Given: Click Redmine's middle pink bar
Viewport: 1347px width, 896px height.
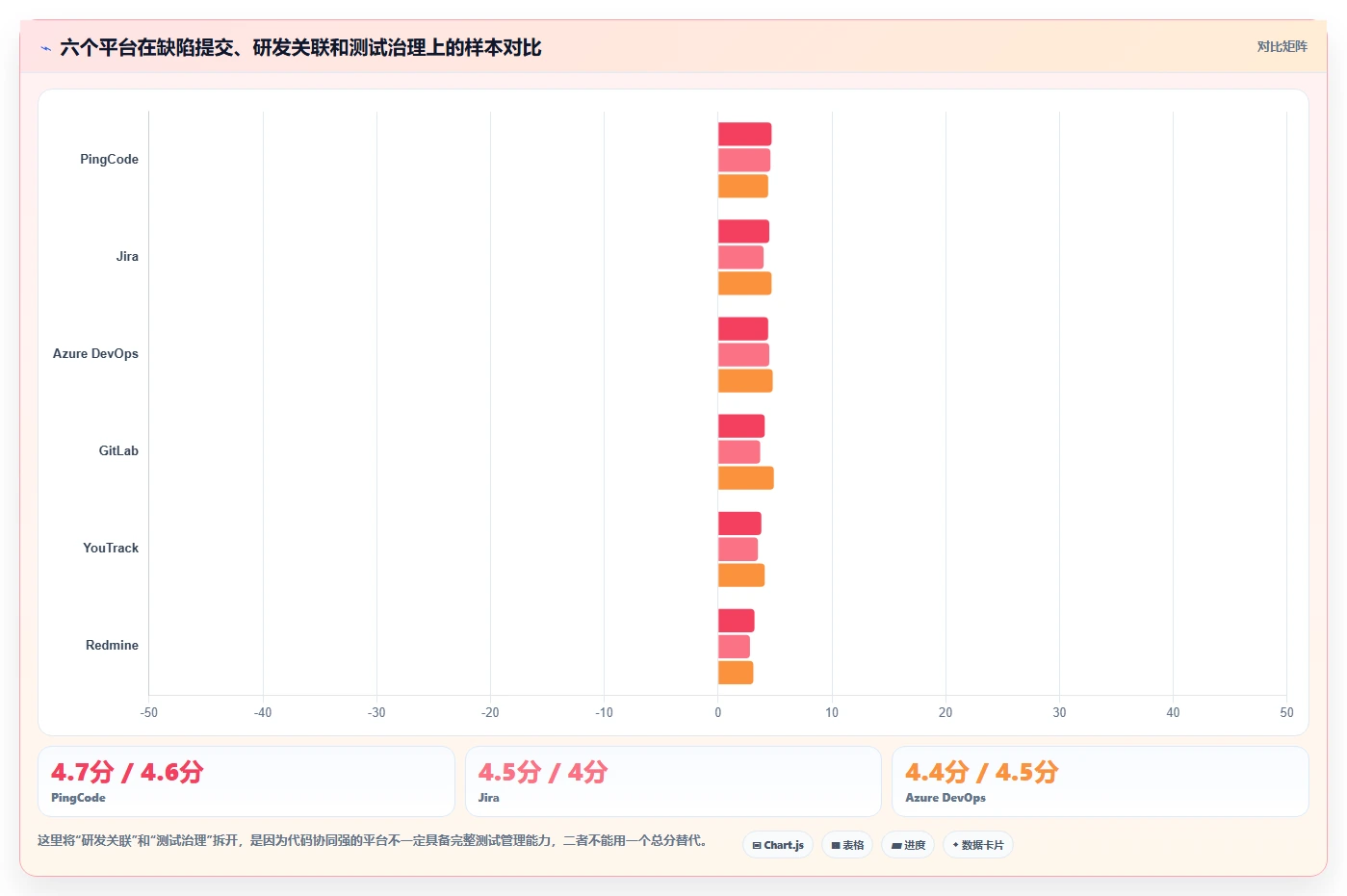Looking at the screenshot, I should [734, 647].
